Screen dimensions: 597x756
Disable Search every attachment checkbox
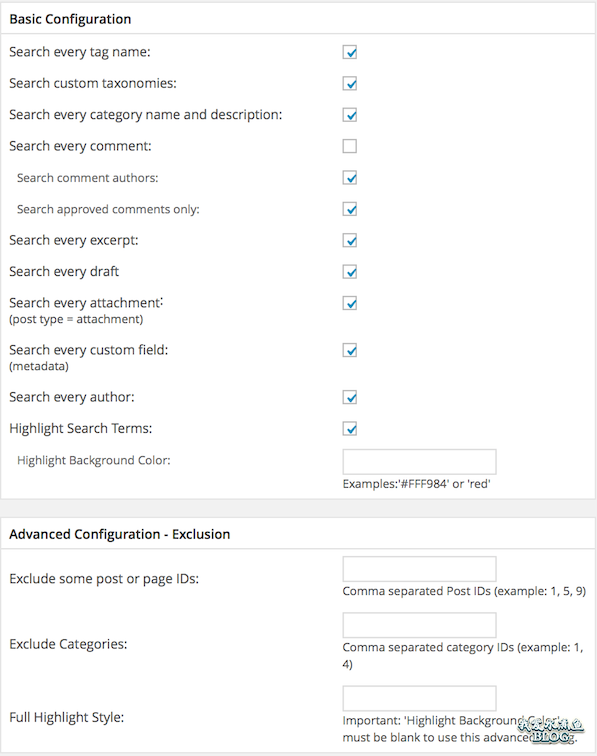pos(350,303)
